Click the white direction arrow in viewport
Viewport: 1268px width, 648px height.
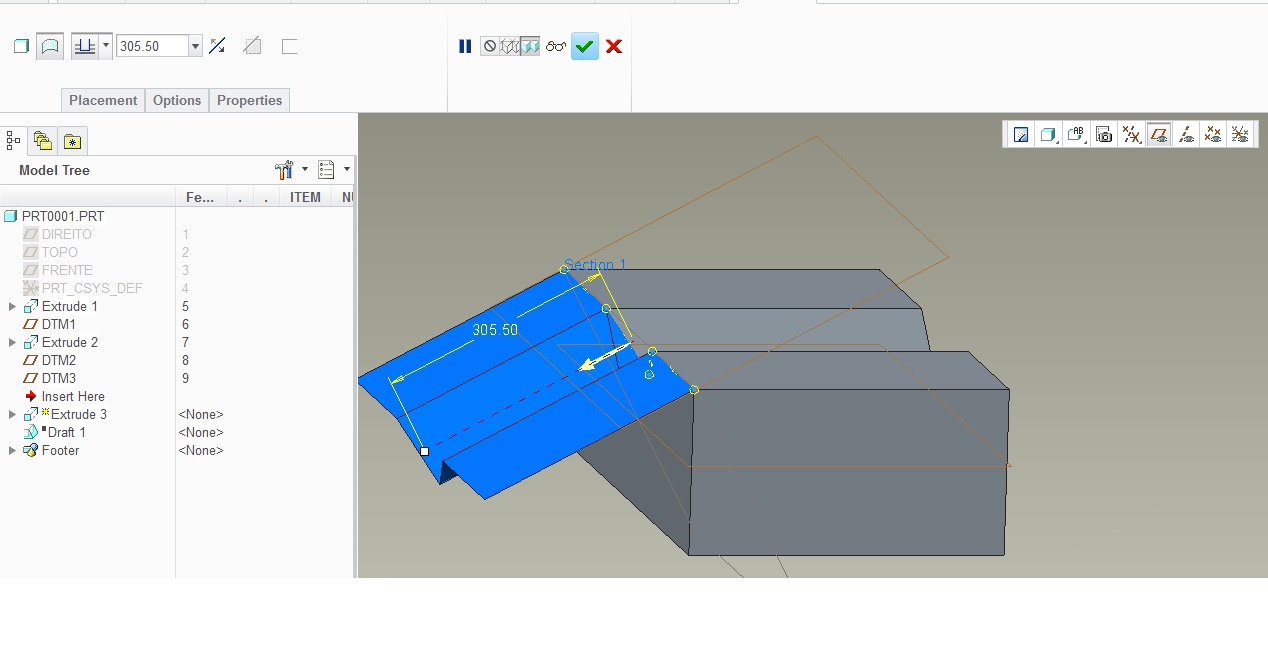tap(604, 357)
